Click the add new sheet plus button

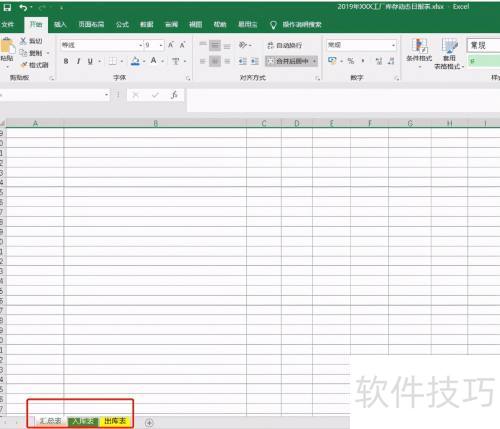(149, 422)
